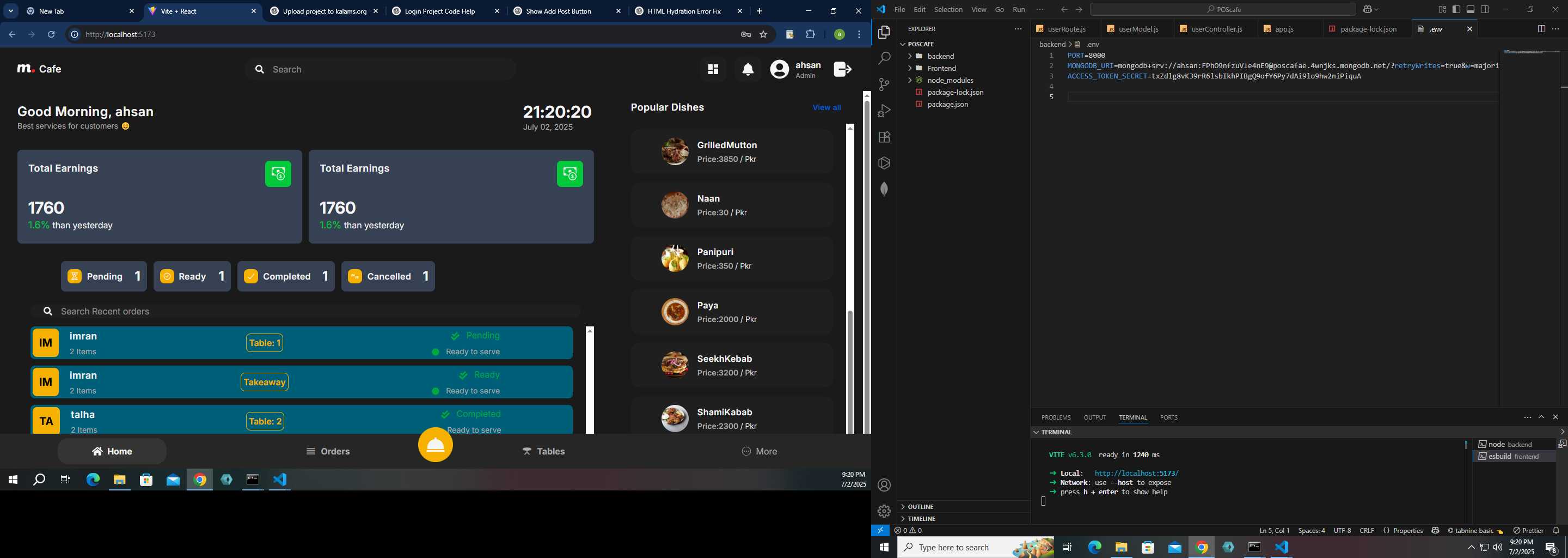
Task: Open Visual Studio Code from right taskbar
Action: (1281, 547)
